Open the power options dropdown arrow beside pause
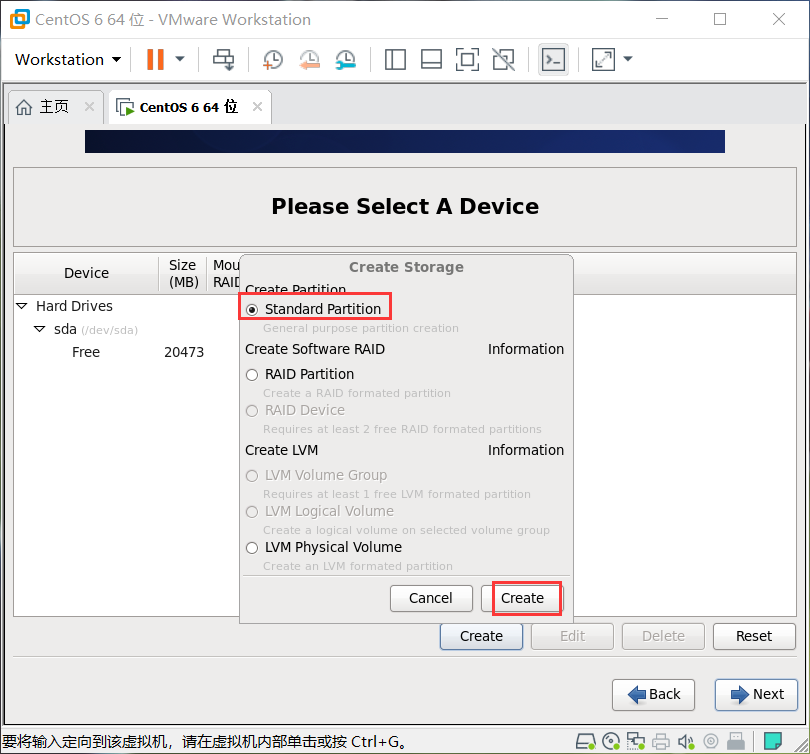 coord(180,59)
